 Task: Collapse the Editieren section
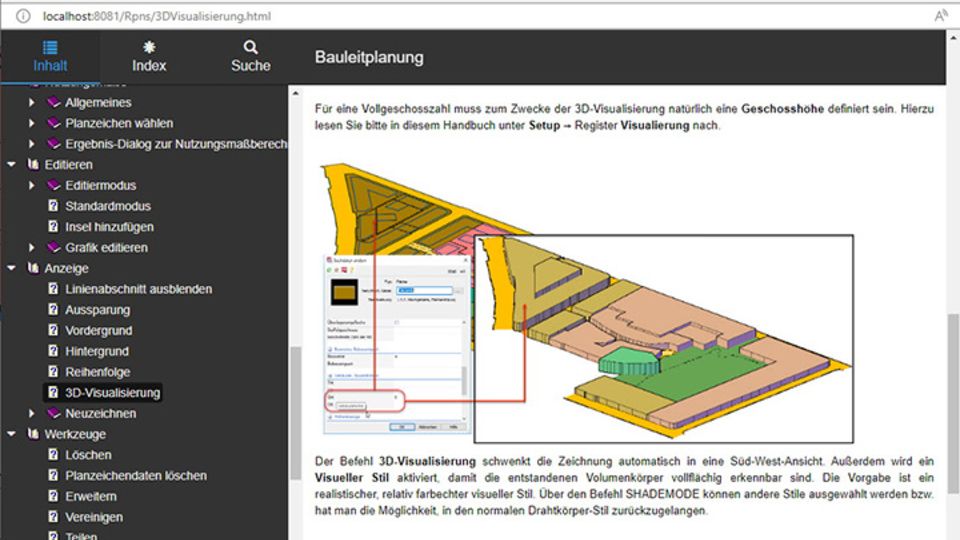tap(11, 165)
